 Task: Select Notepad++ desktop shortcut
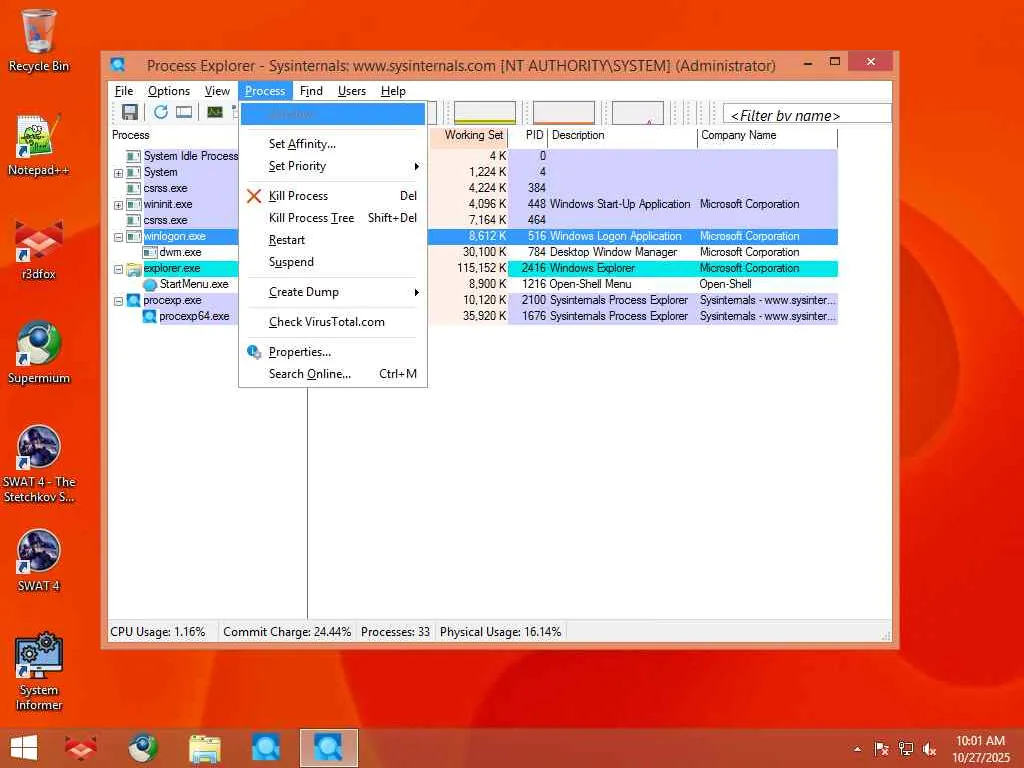(x=39, y=145)
